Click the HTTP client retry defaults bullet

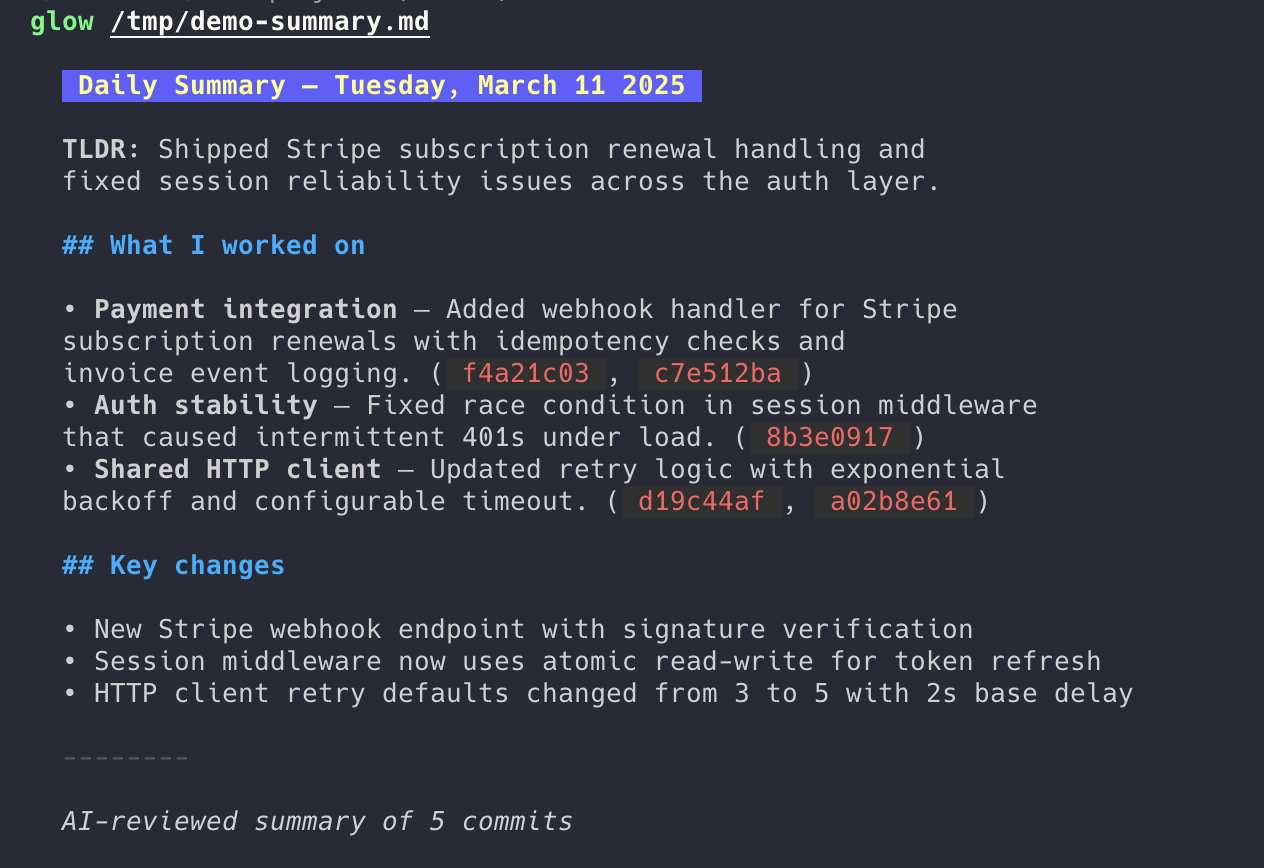[x=613, y=693]
